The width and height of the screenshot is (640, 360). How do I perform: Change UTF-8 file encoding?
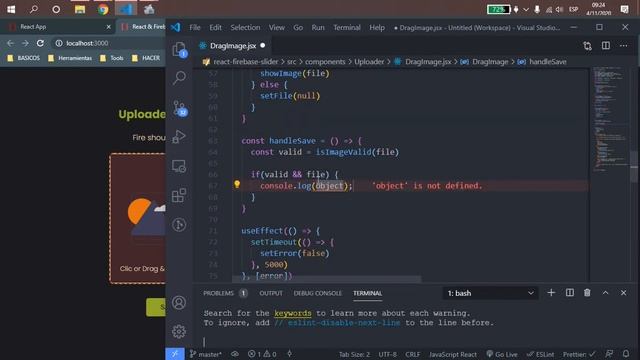tap(387, 354)
